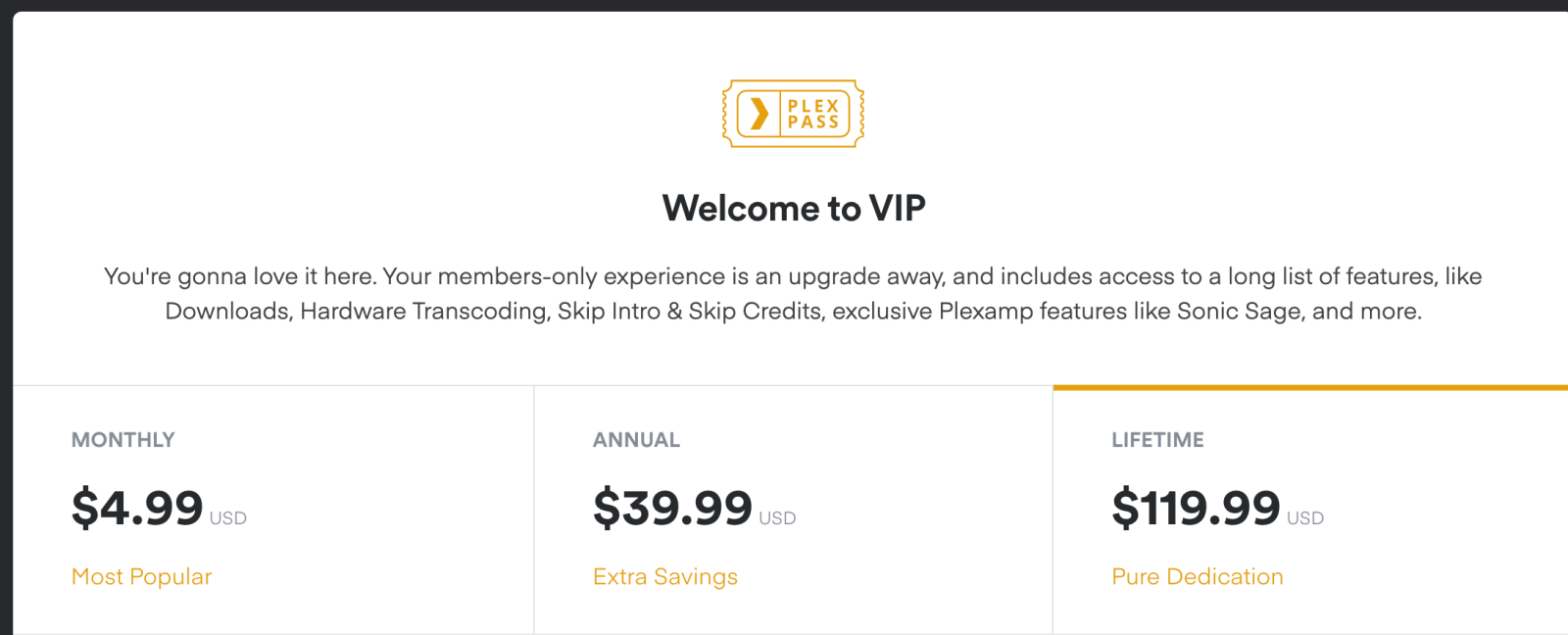Click the $39.99 annual price
Screen dimensions: 1568x635
click(672, 508)
